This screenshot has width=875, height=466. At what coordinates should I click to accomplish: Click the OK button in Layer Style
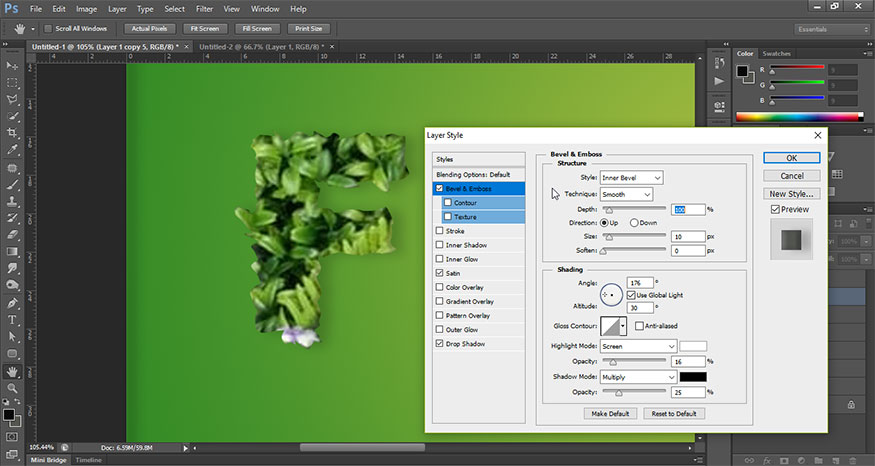pos(791,158)
